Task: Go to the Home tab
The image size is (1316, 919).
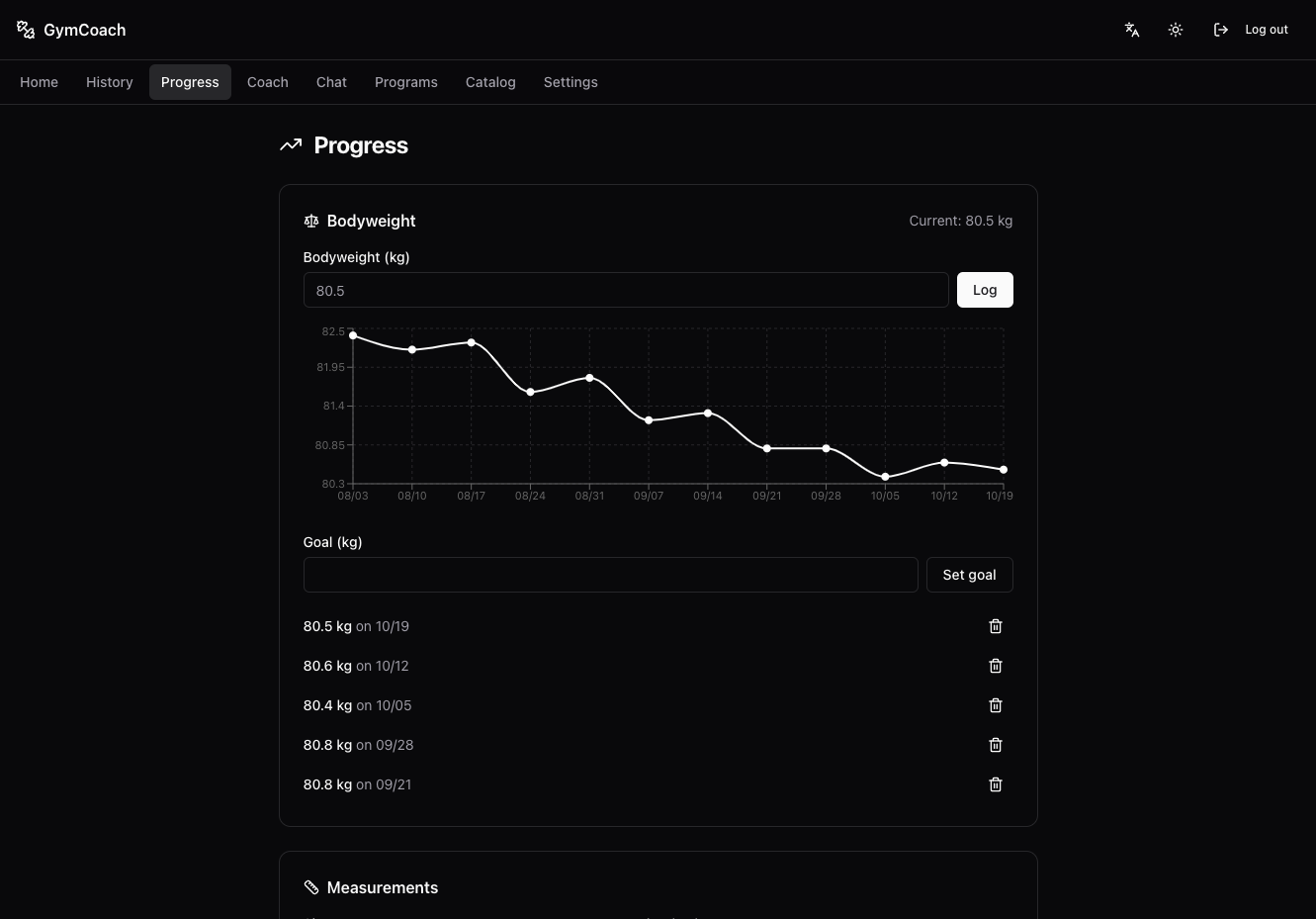Action: (40, 82)
